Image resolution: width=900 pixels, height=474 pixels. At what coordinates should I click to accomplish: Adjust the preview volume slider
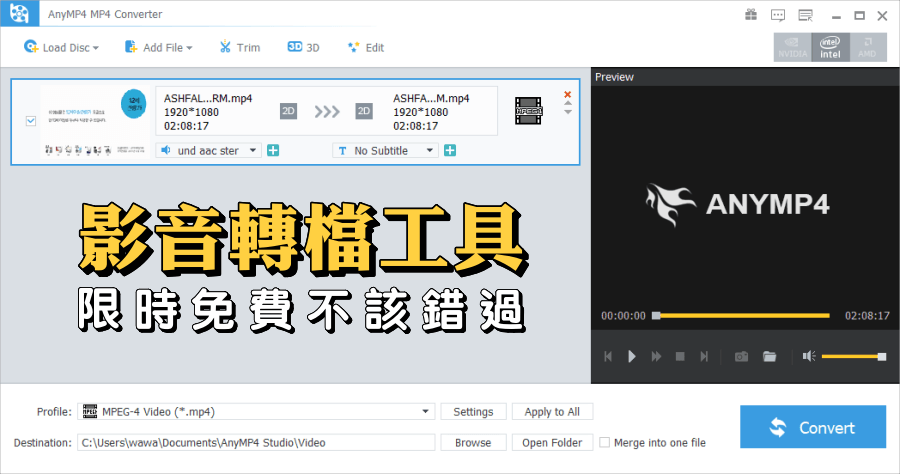click(x=854, y=357)
